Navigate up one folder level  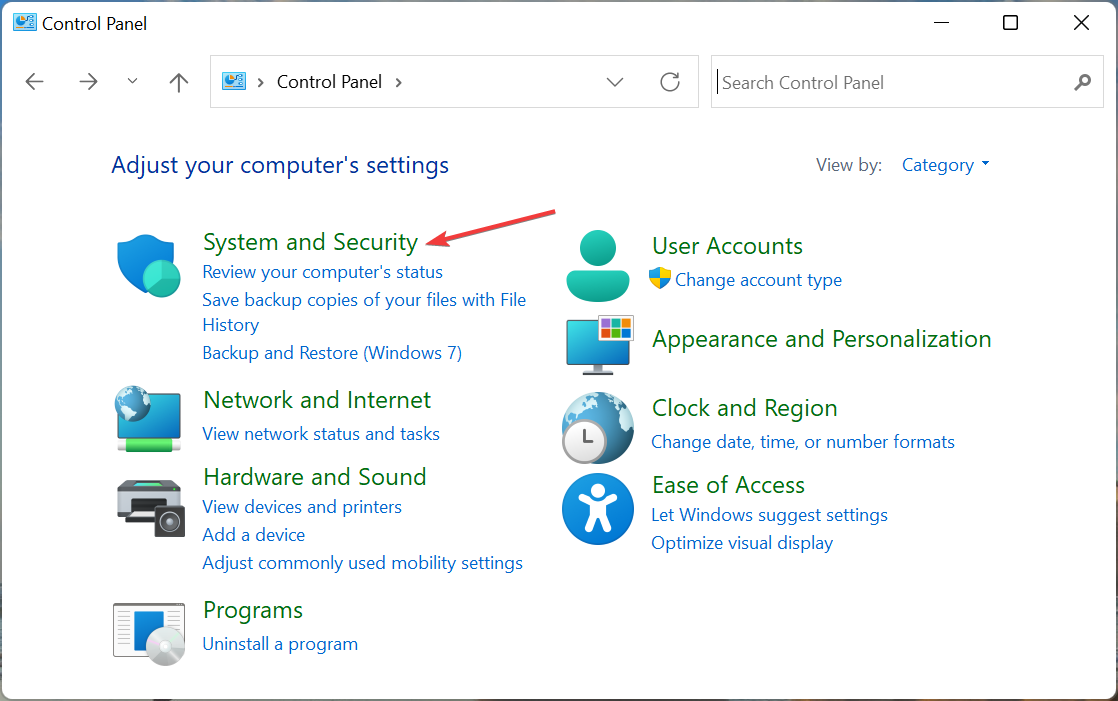click(x=178, y=82)
